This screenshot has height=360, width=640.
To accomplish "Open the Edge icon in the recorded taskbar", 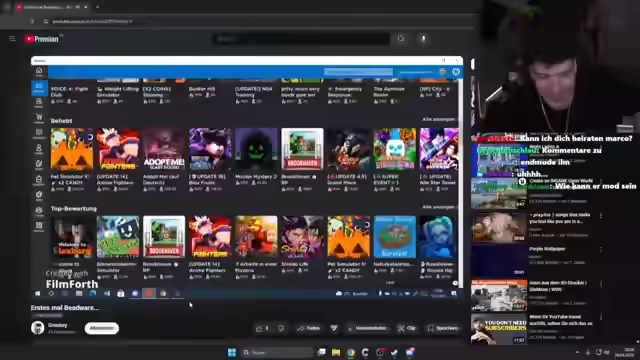I will tap(93, 293).
